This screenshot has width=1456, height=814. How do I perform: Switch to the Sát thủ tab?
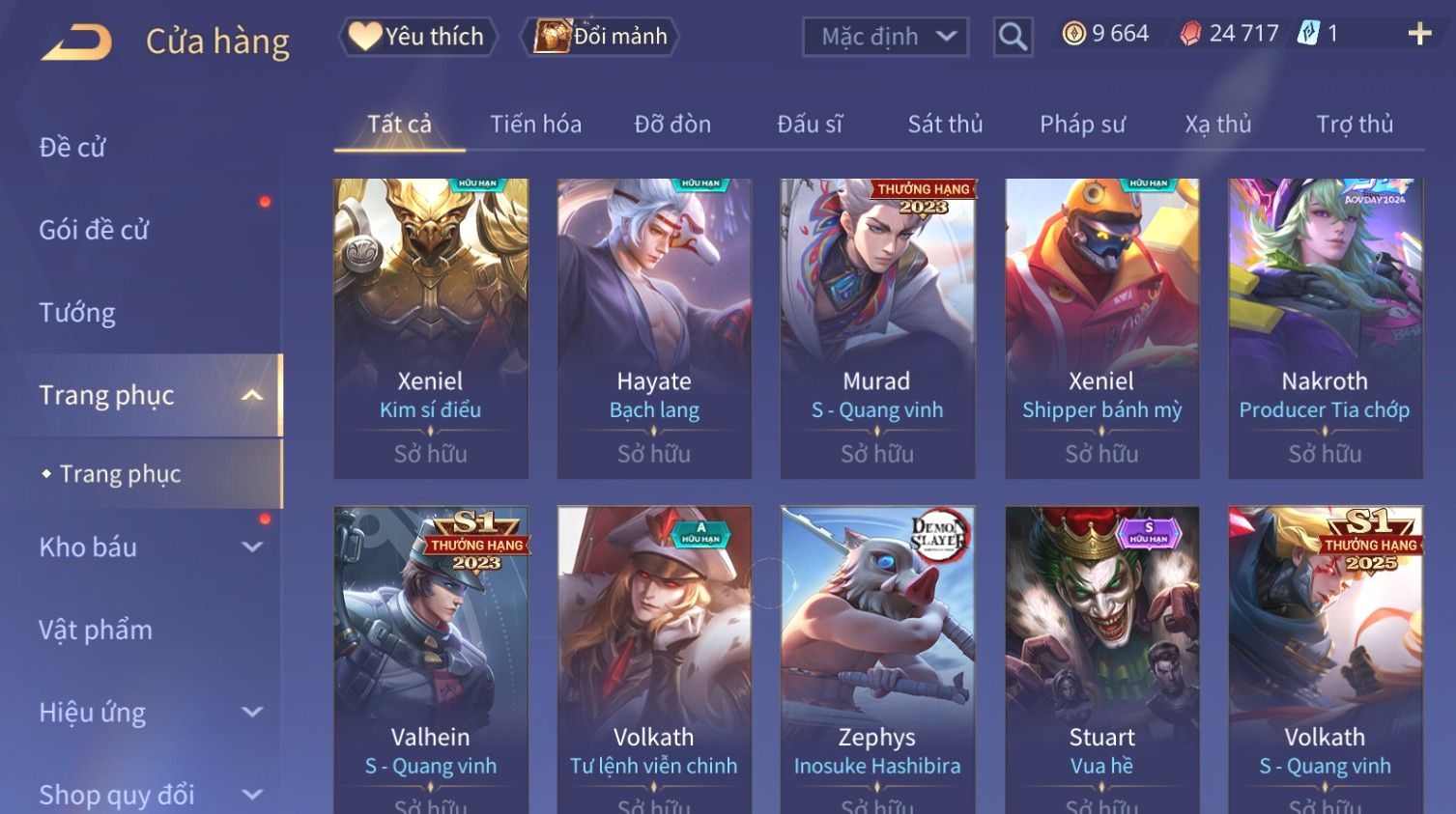click(x=945, y=125)
